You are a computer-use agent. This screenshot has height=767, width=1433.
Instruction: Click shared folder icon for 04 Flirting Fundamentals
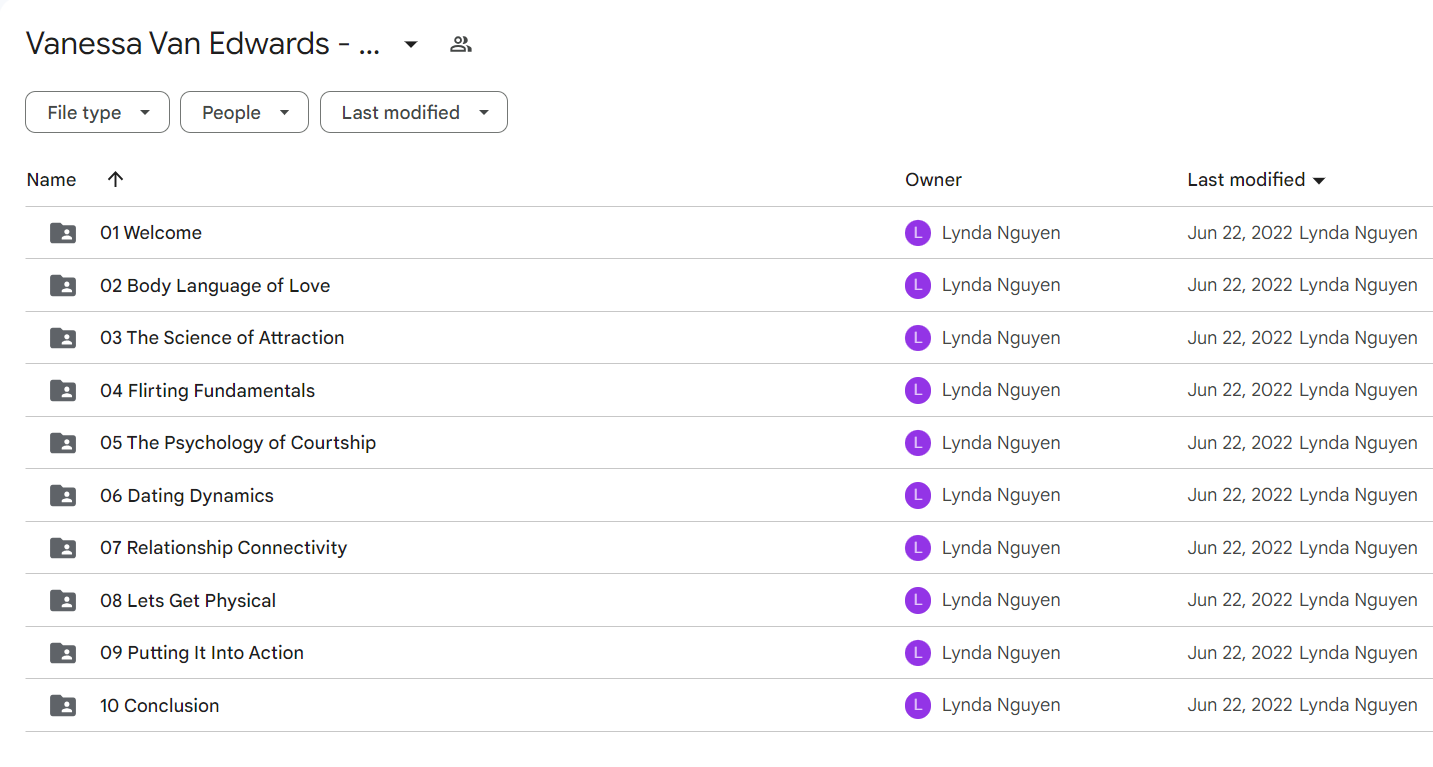63,391
